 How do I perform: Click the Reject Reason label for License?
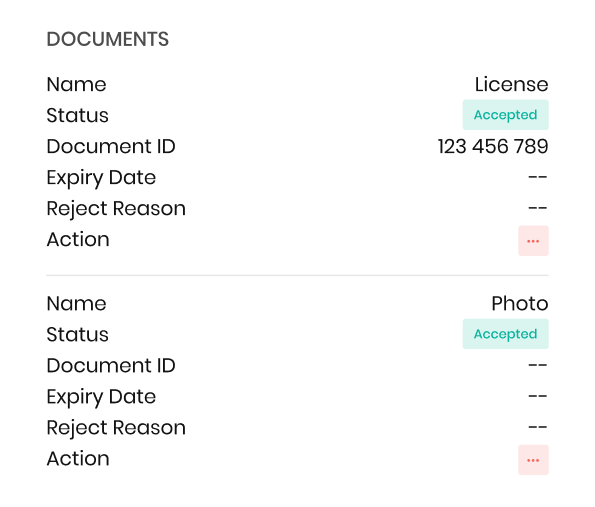pyautogui.click(x=116, y=209)
